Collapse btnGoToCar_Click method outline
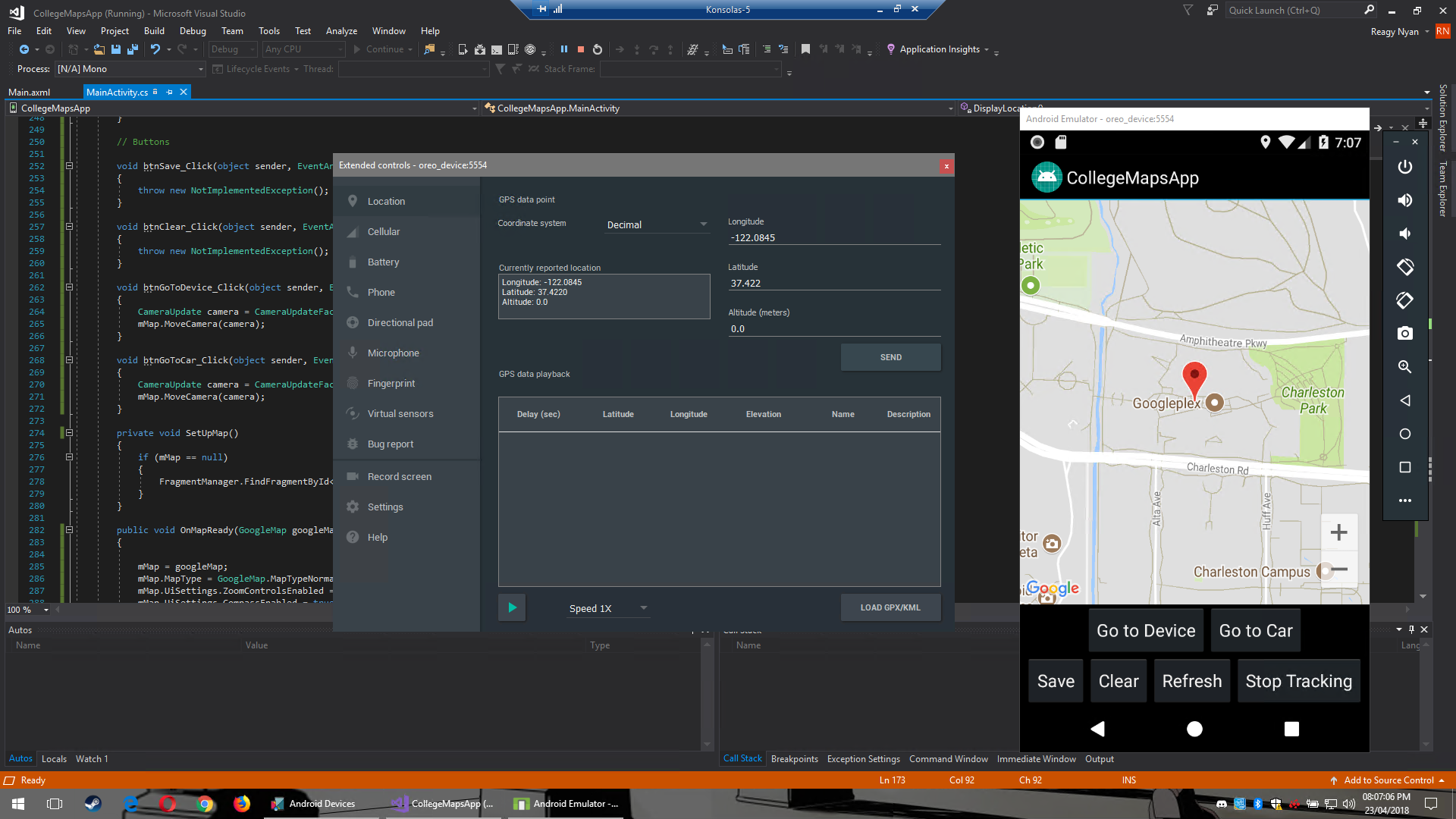Image resolution: width=1456 pixels, height=819 pixels. pyautogui.click(x=69, y=360)
